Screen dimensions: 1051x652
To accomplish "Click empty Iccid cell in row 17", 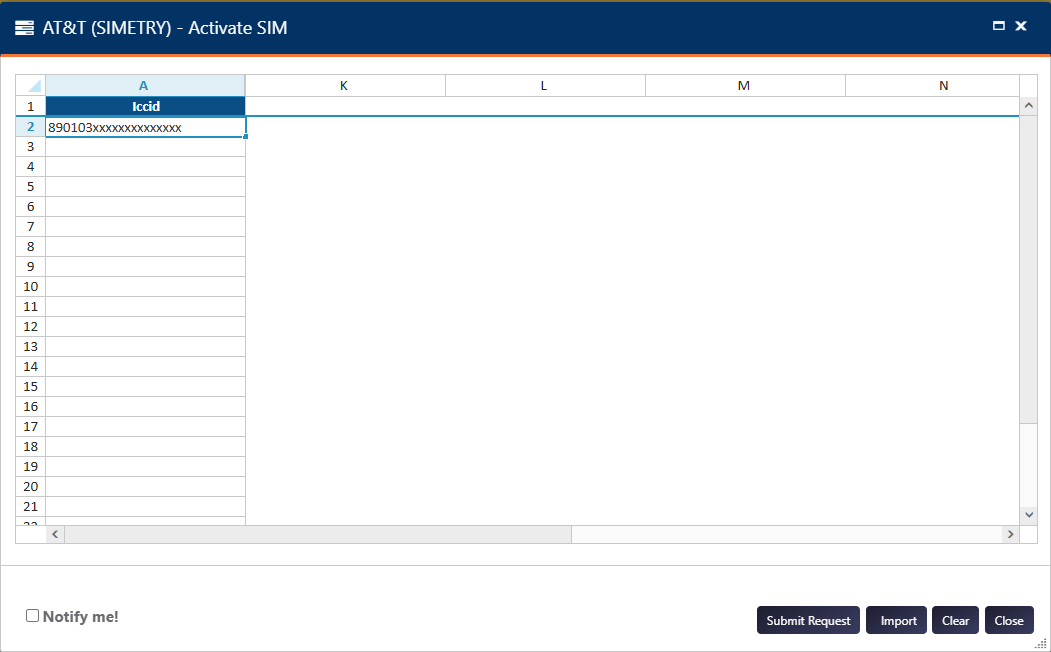I will 145,427.
